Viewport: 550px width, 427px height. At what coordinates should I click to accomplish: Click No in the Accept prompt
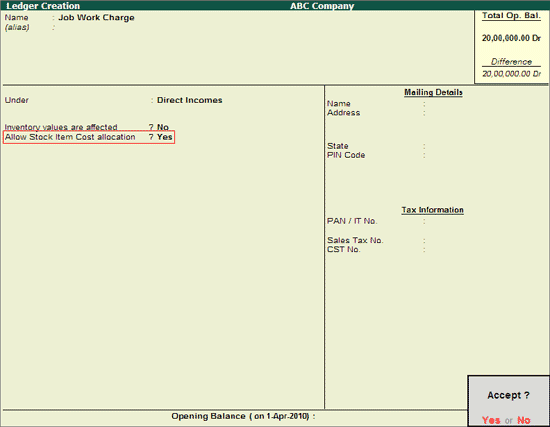[x=524, y=420]
